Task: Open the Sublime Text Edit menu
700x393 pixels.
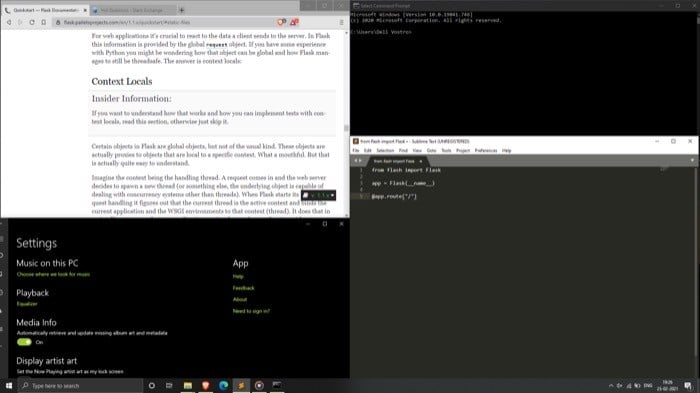Action: point(367,151)
